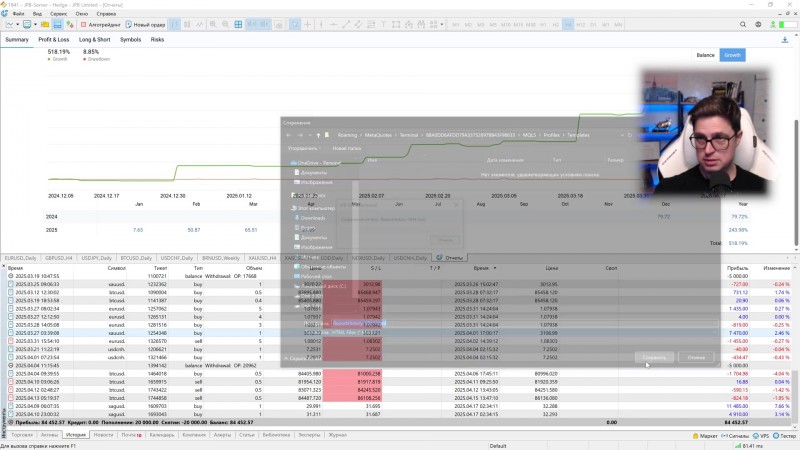Select the Growth graph view

click(x=732, y=55)
